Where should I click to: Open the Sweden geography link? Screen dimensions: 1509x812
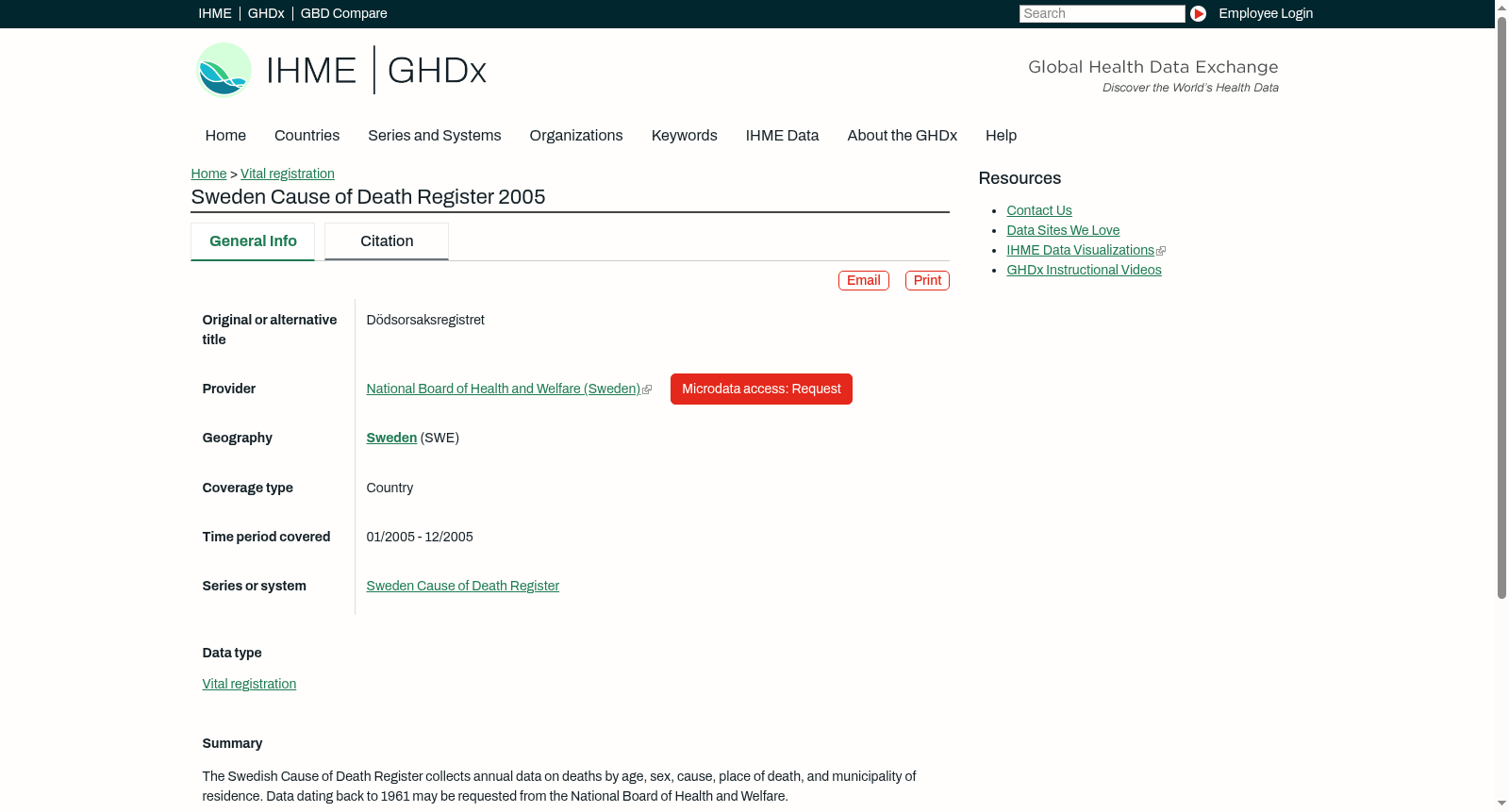tap(391, 438)
